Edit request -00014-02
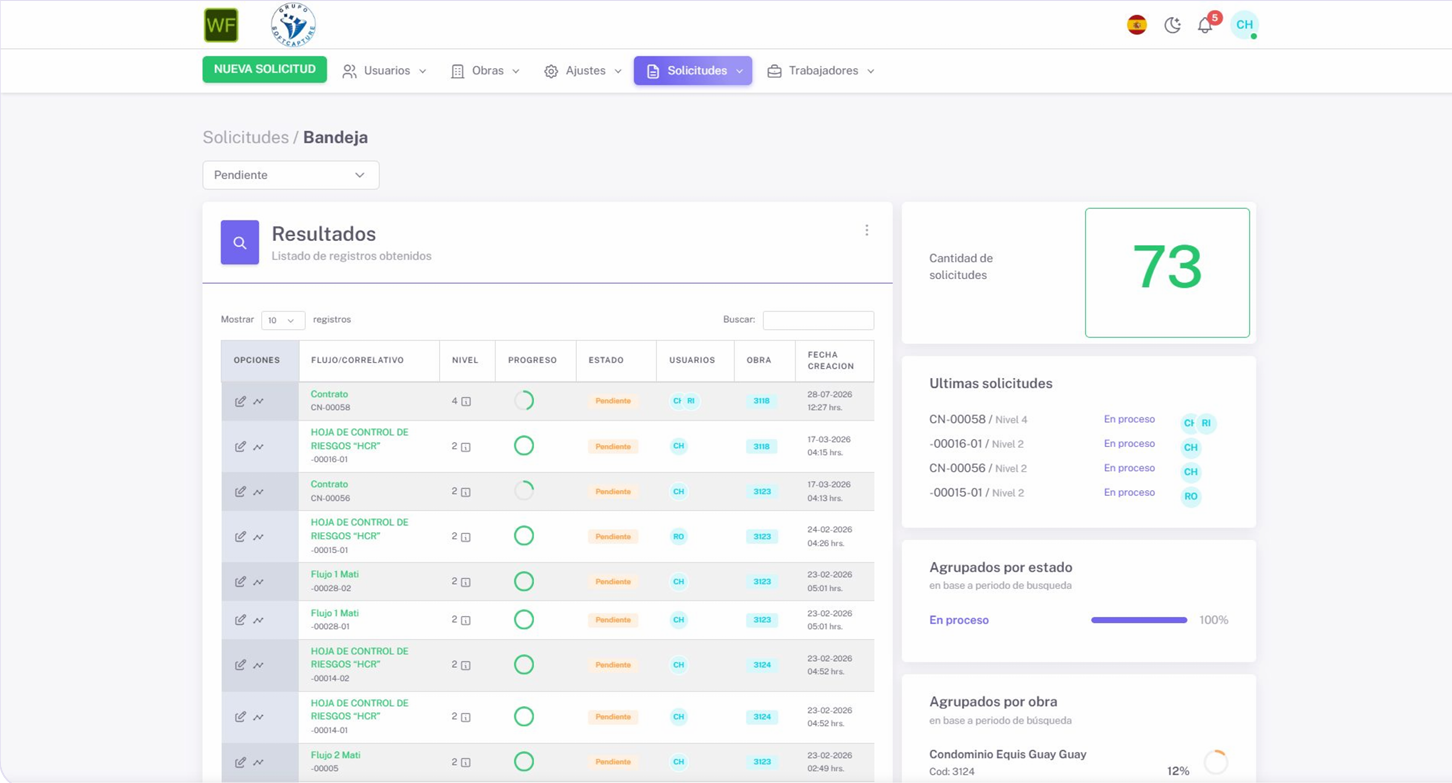 [x=240, y=664]
